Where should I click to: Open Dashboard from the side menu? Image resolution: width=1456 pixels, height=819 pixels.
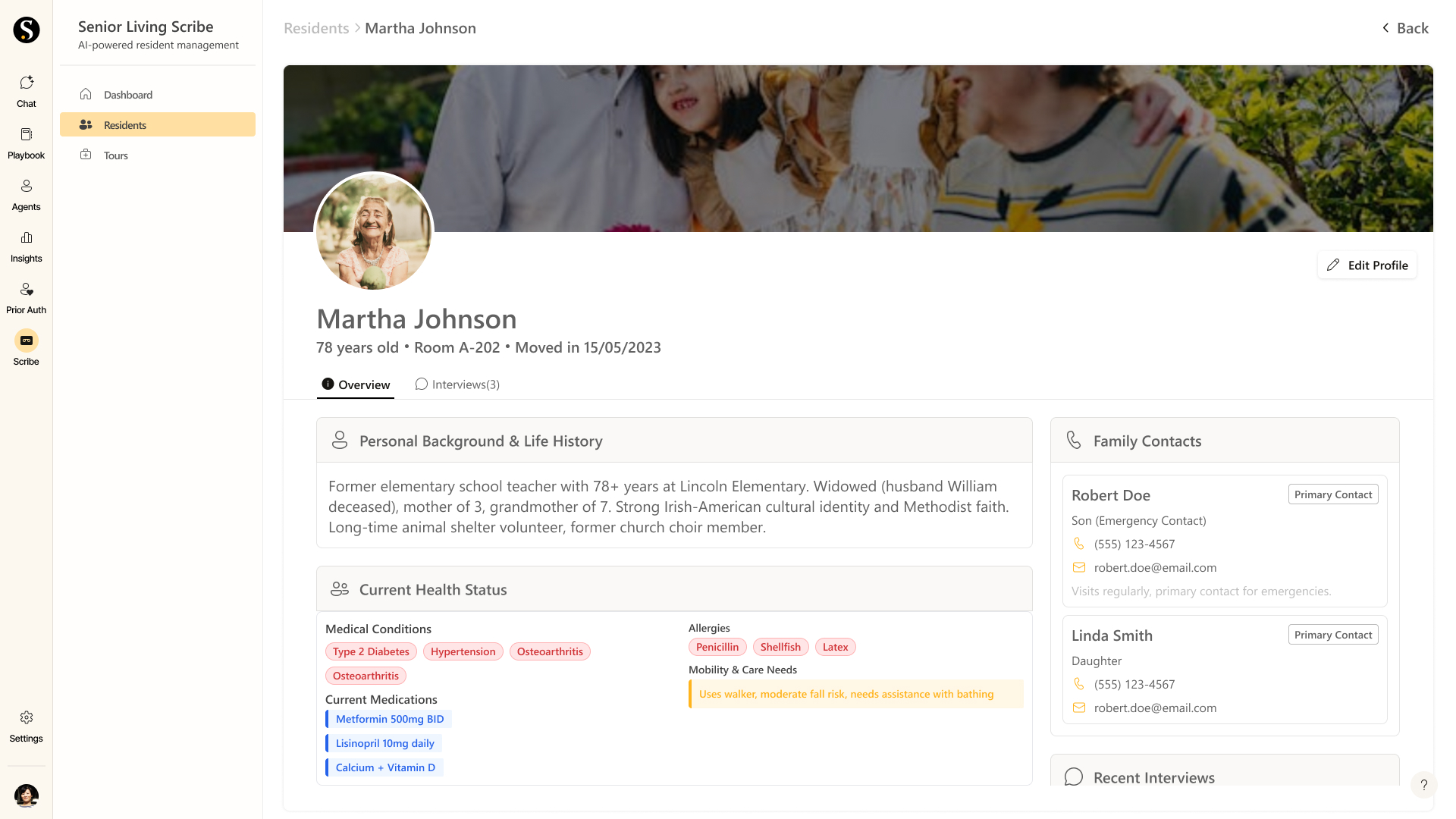pyautogui.click(x=158, y=94)
